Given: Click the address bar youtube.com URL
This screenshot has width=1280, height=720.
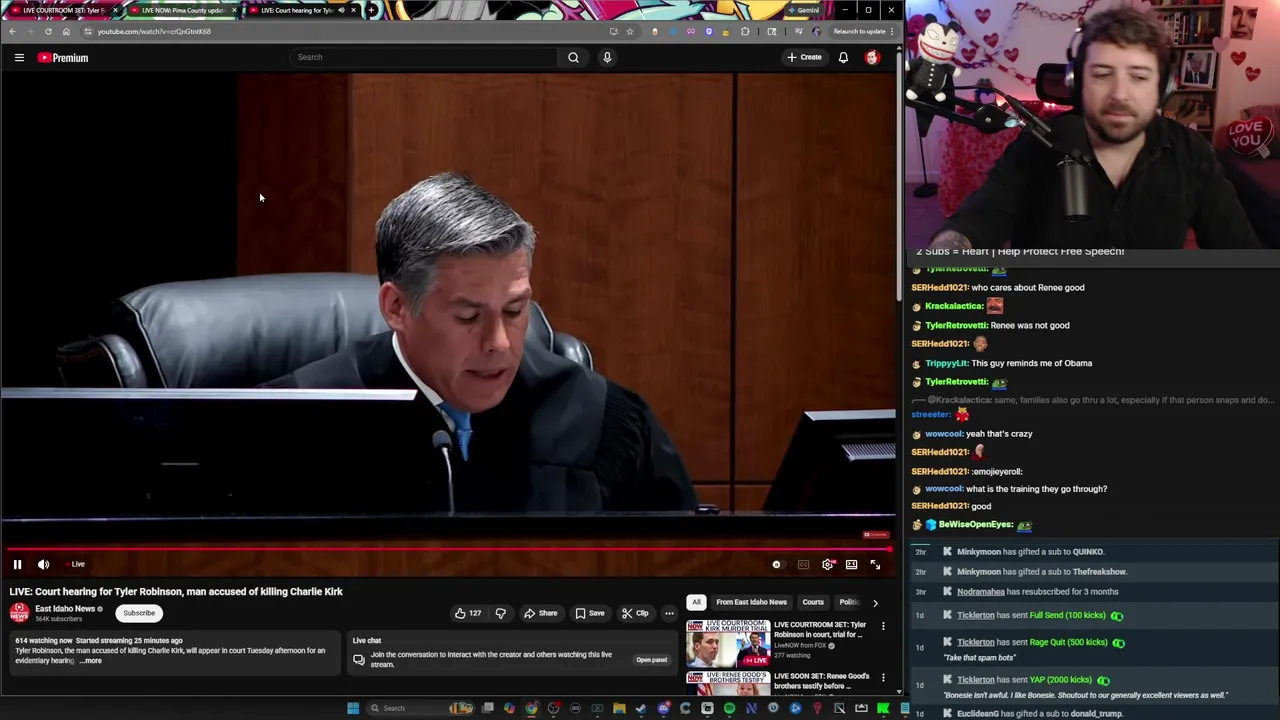Looking at the screenshot, I should click(154, 31).
